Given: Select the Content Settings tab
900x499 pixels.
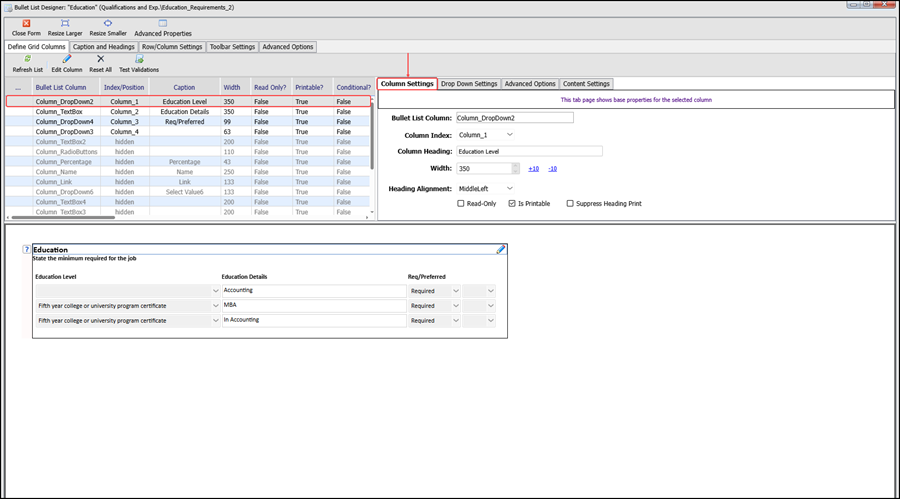Looking at the screenshot, I should 586,84.
